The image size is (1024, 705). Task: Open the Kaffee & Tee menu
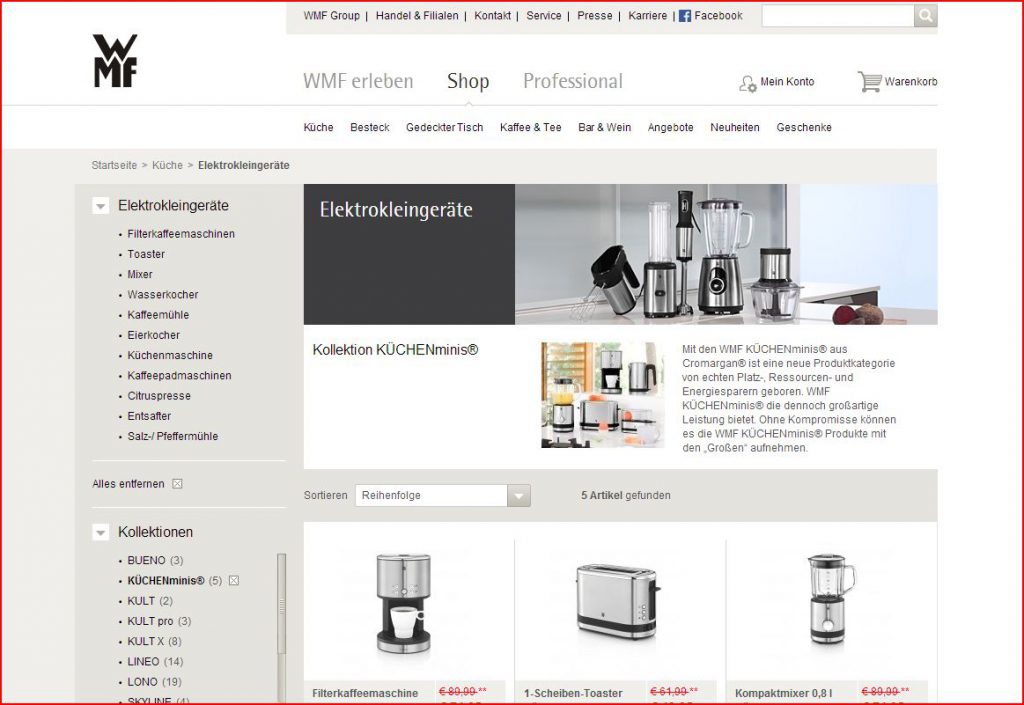(530, 128)
